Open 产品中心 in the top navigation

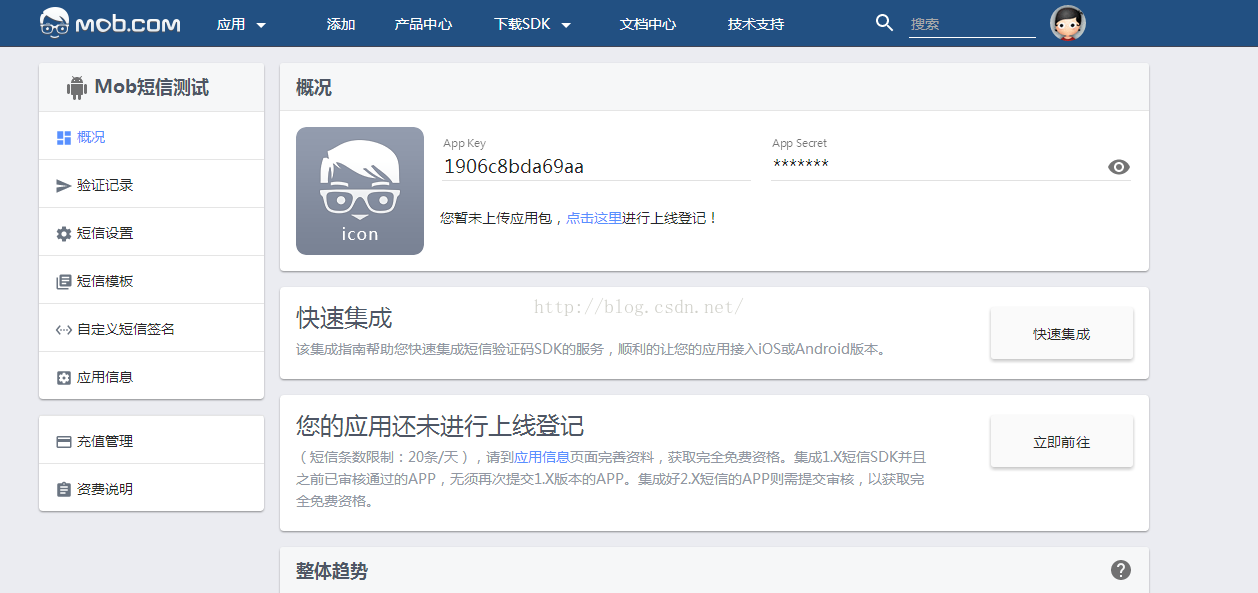tap(423, 24)
